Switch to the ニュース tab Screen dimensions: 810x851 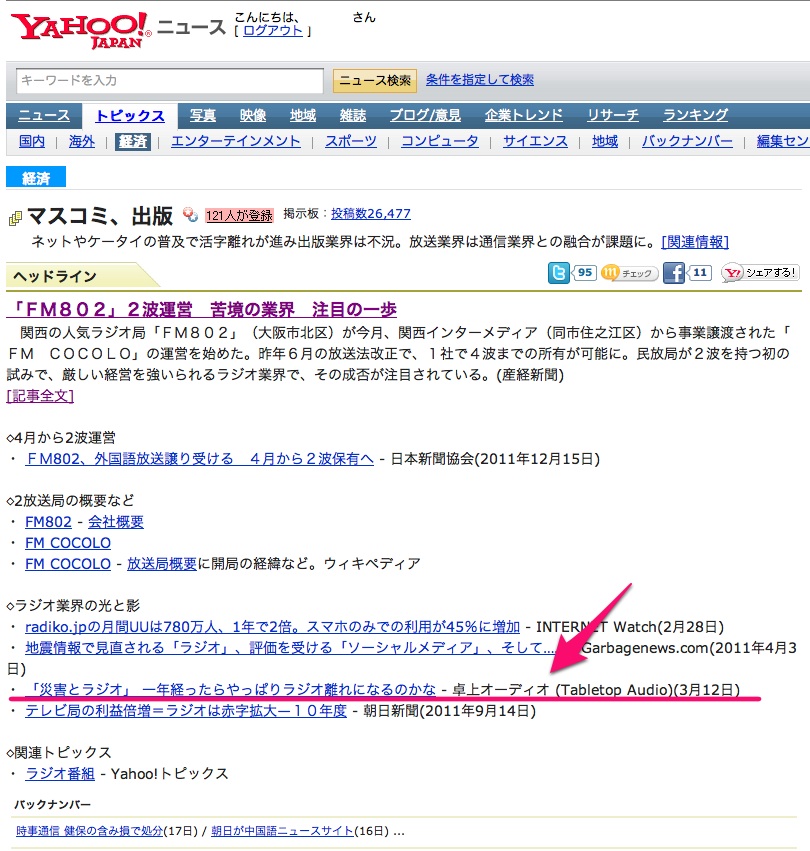tap(44, 115)
